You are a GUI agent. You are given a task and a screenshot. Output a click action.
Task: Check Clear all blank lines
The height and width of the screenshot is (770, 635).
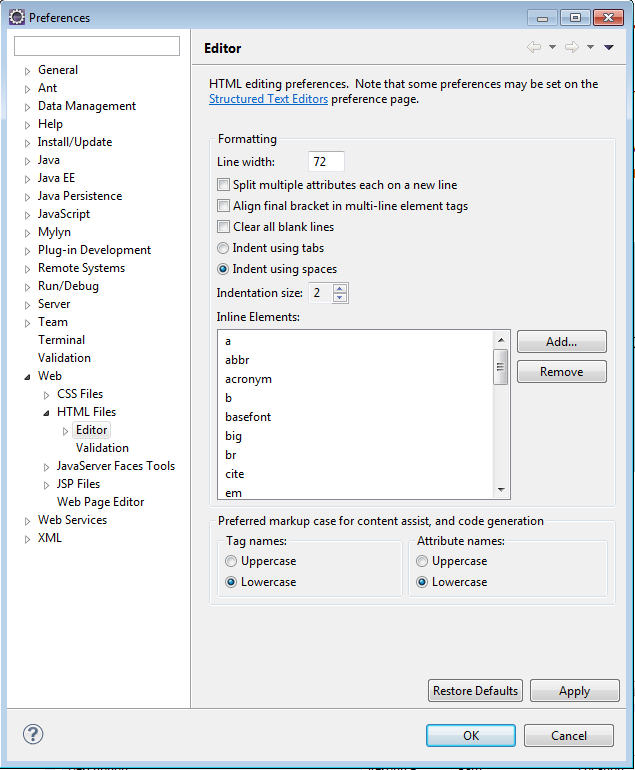pos(223,226)
